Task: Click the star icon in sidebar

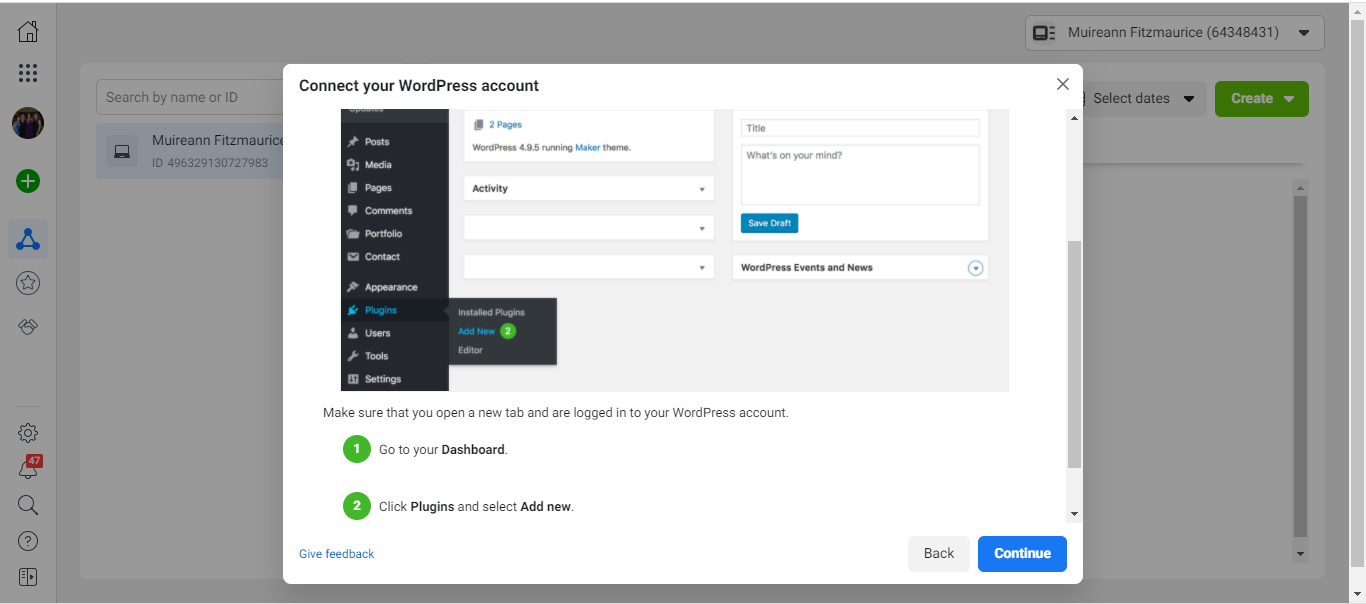Action: 28,284
